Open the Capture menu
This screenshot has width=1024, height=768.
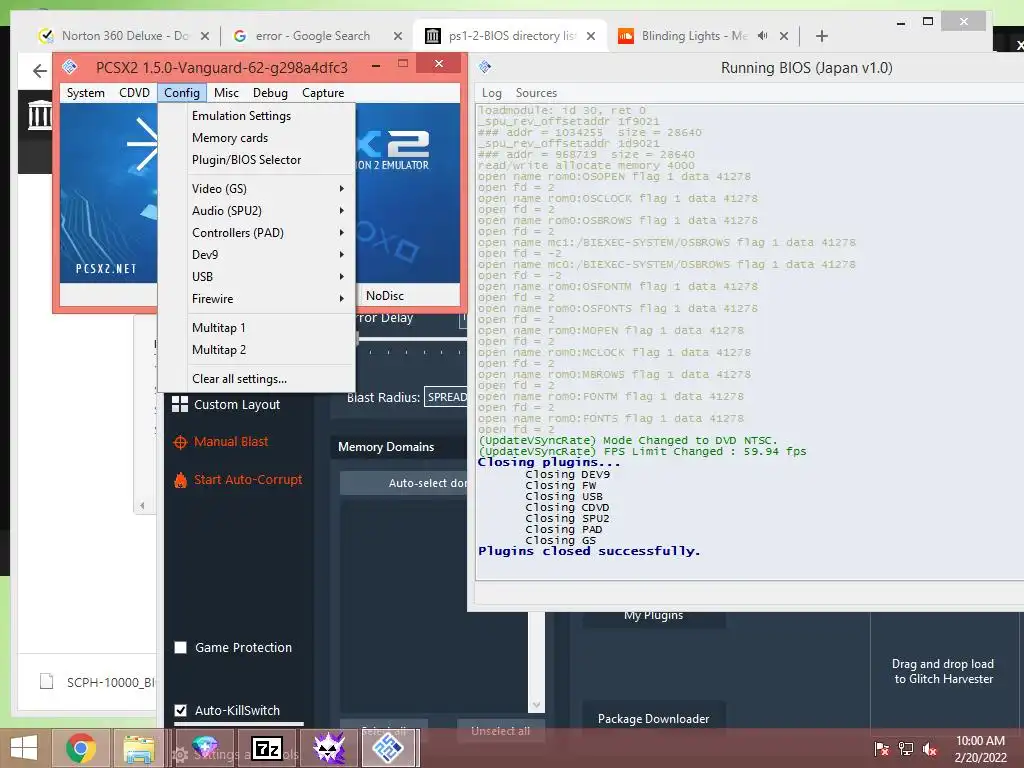coord(323,93)
